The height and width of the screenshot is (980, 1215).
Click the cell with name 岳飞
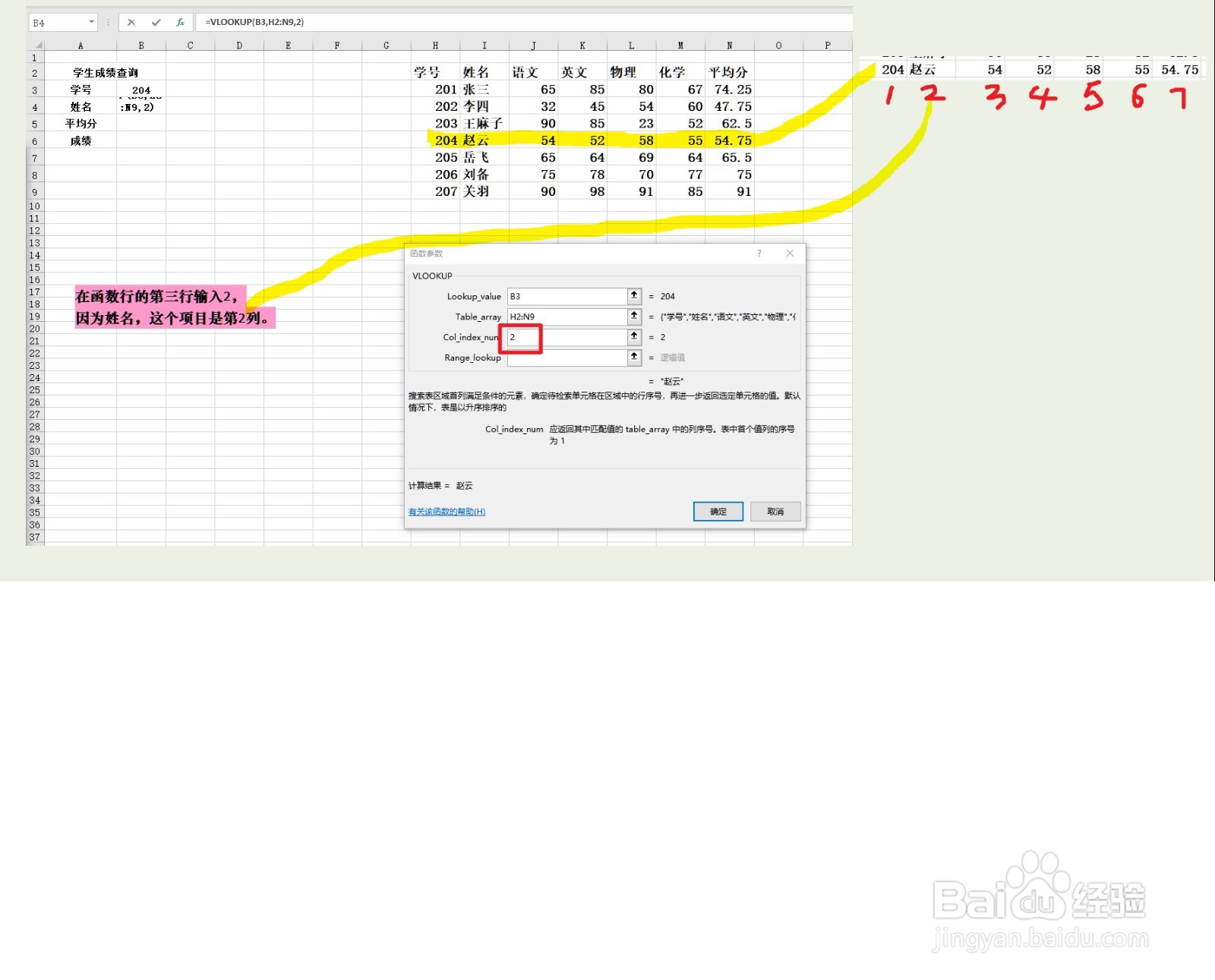pyautogui.click(x=484, y=158)
